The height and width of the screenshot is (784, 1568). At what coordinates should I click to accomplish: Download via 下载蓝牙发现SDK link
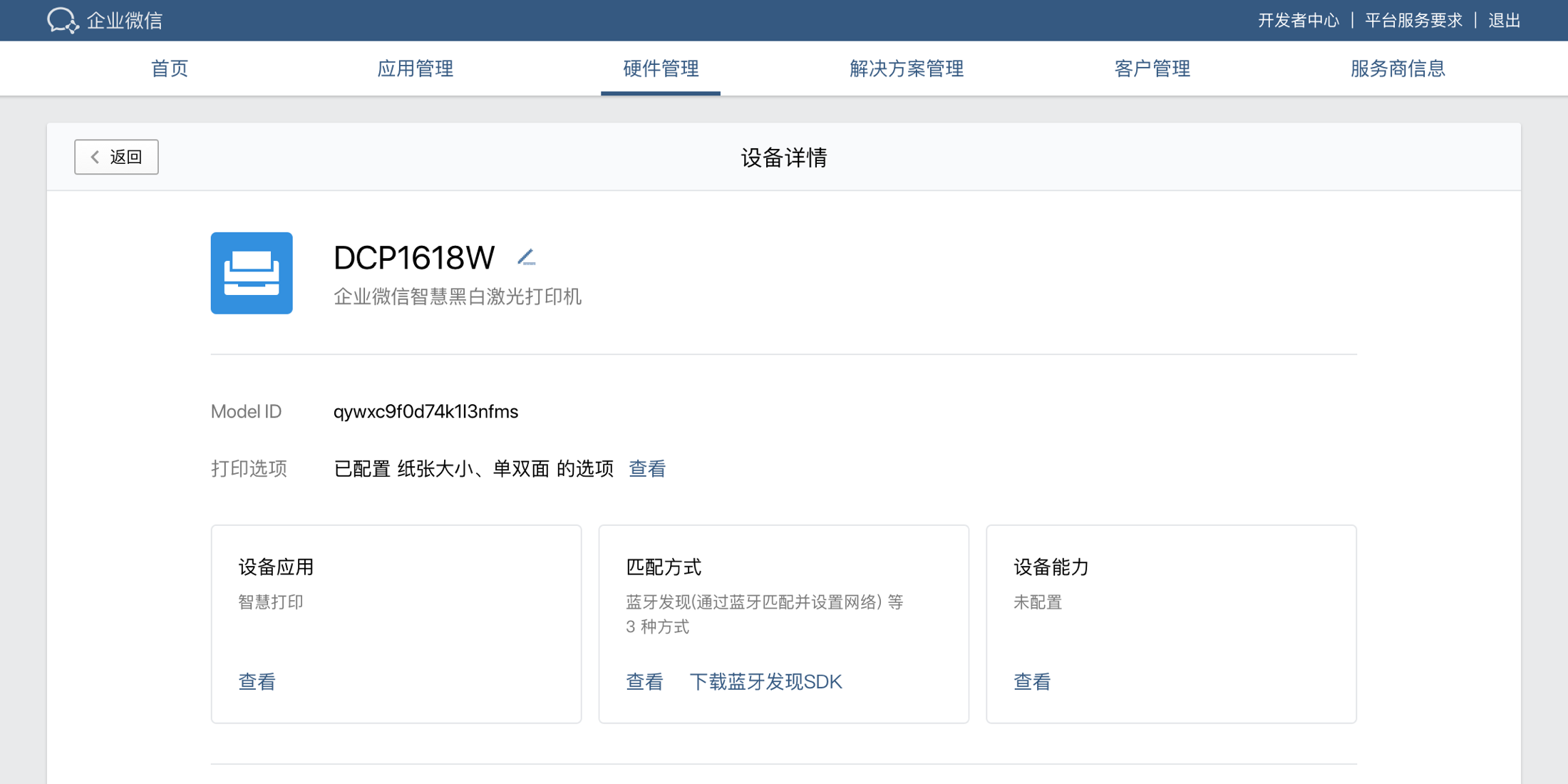coord(766,682)
